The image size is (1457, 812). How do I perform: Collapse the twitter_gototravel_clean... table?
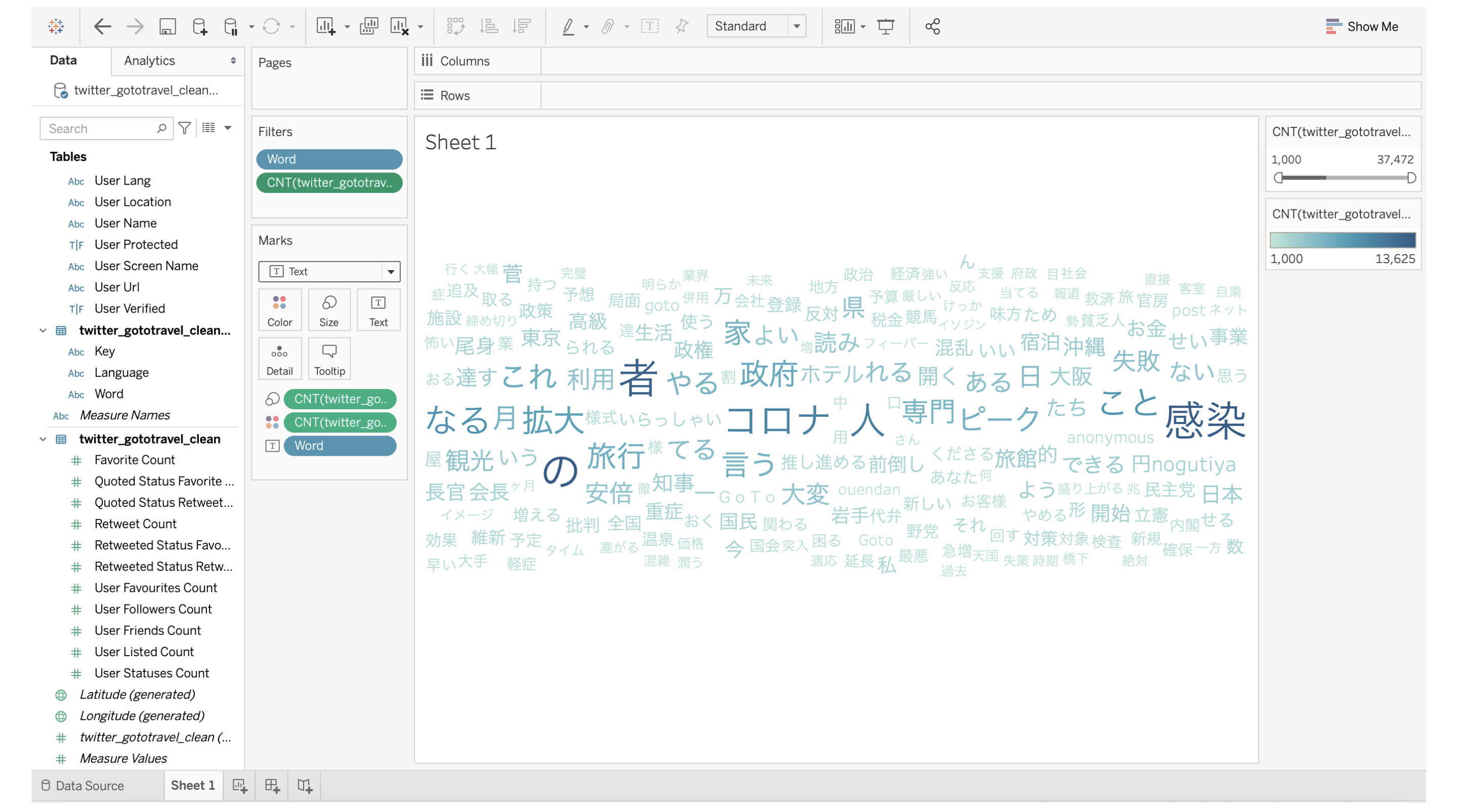(43, 330)
